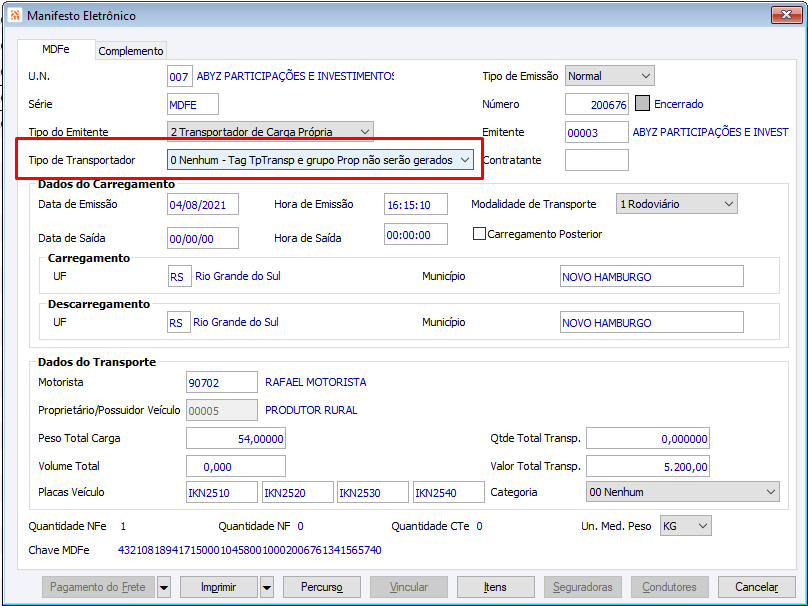Open the Condutores button
The height and width of the screenshot is (606, 808).
click(669, 587)
